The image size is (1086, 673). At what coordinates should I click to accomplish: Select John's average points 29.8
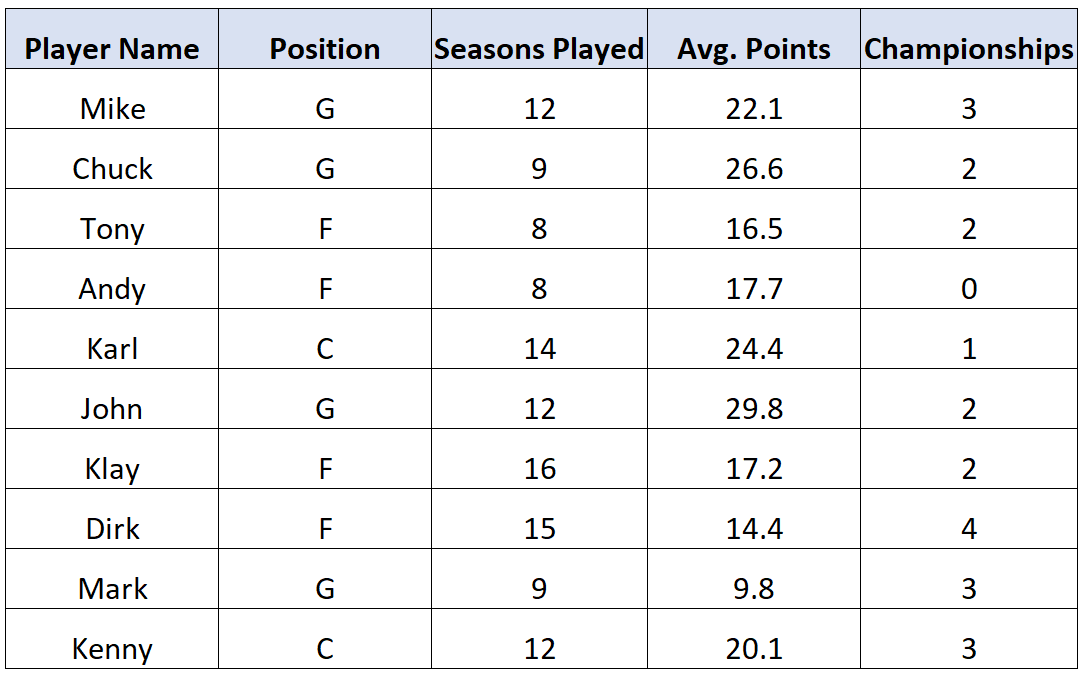click(754, 399)
